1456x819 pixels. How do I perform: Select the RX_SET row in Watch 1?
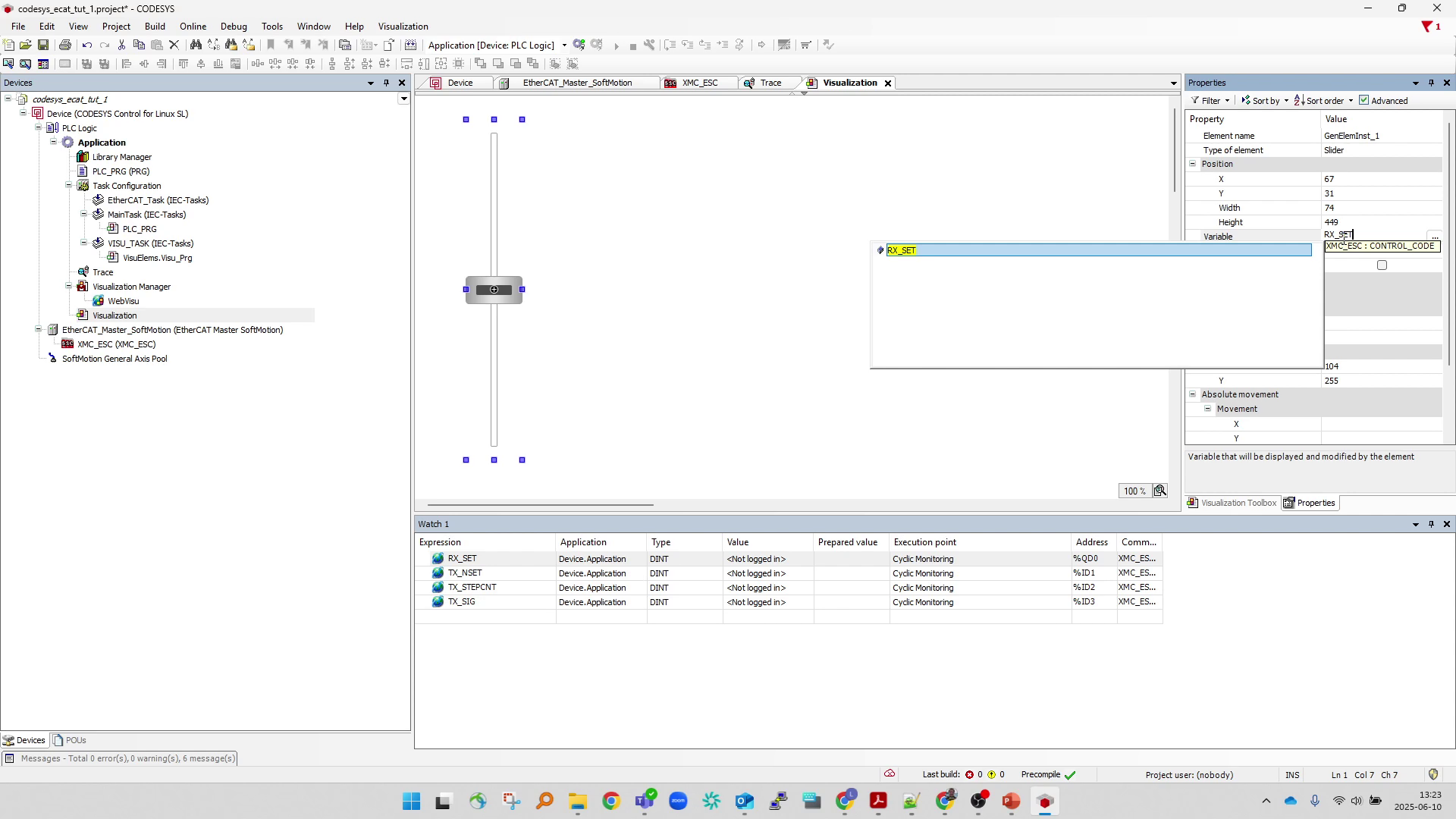(464, 559)
